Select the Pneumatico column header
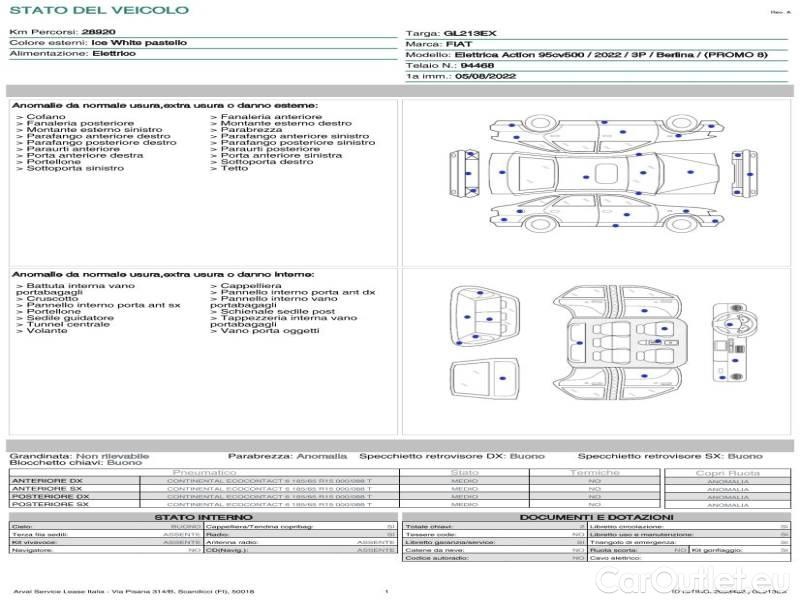This screenshot has height=600, width=800. [x=205, y=472]
